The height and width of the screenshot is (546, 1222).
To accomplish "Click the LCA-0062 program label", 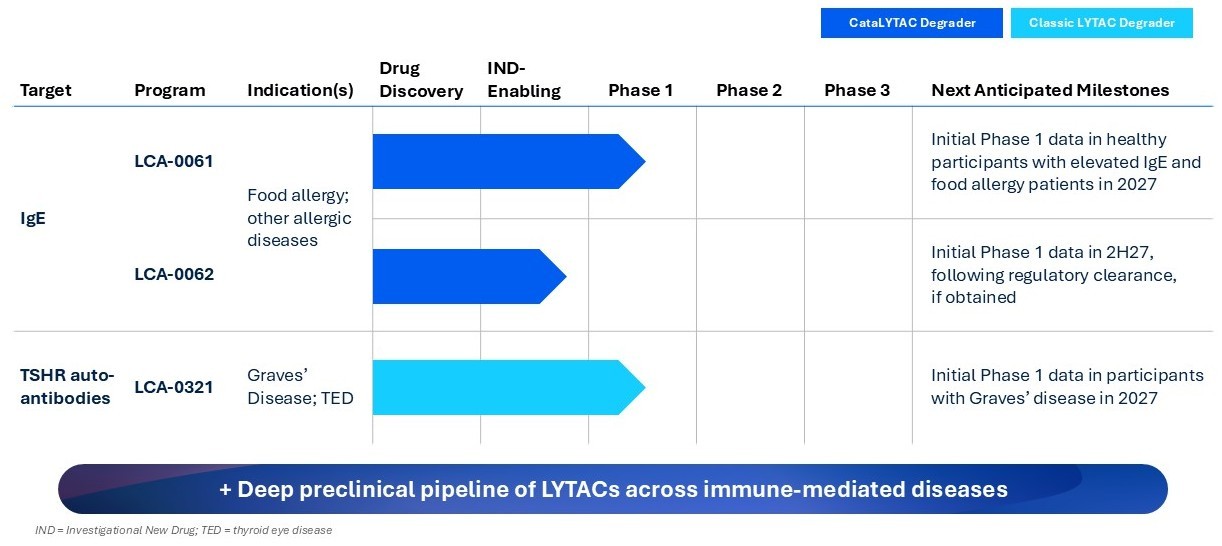I will [x=174, y=274].
